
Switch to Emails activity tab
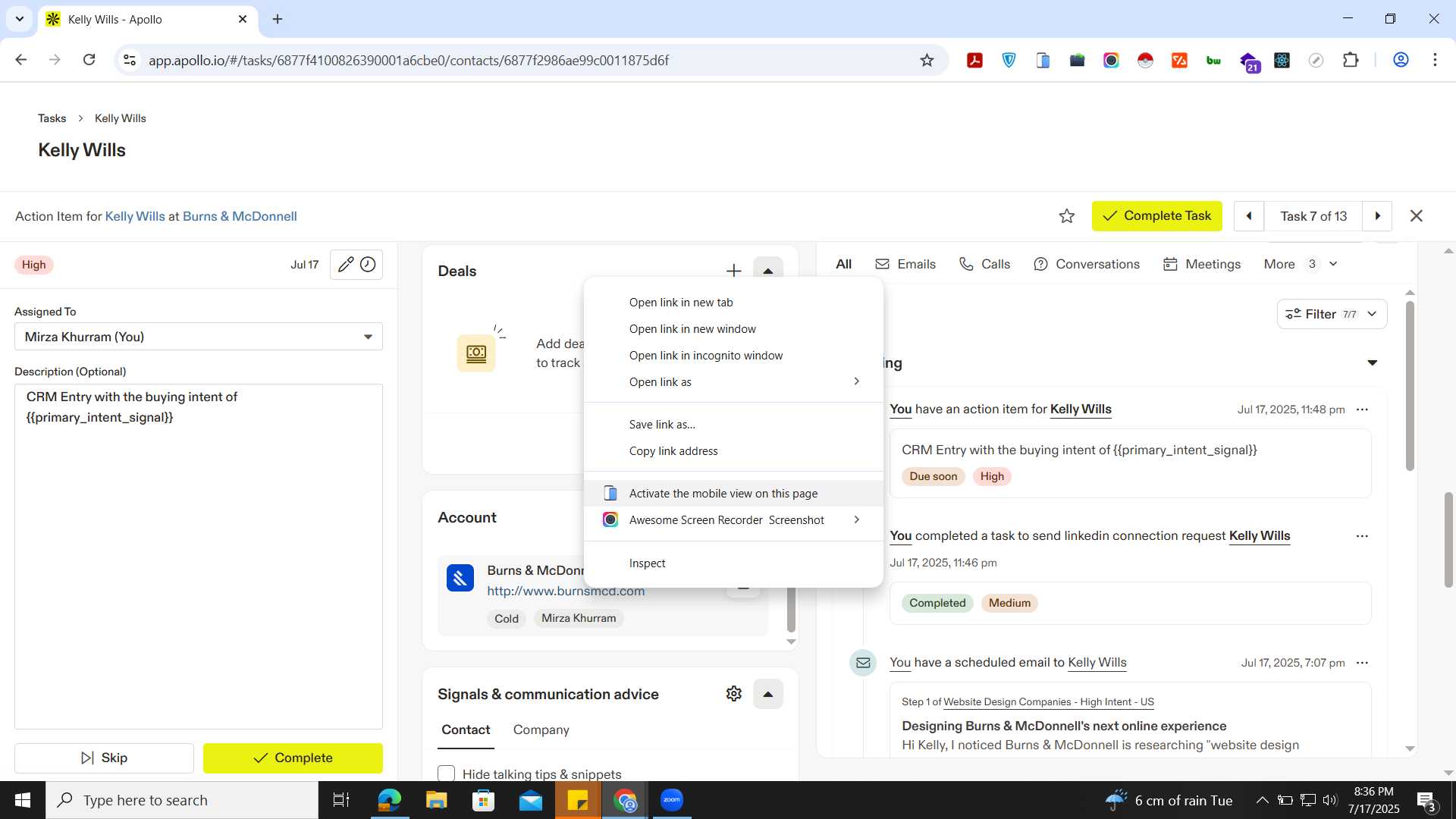click(x=905, y=264)
